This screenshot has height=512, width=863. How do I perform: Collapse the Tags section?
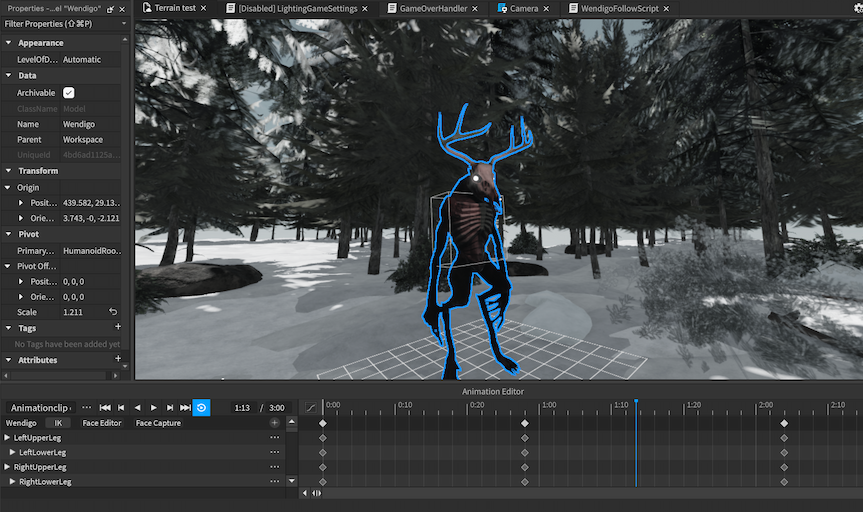[8, 328]
